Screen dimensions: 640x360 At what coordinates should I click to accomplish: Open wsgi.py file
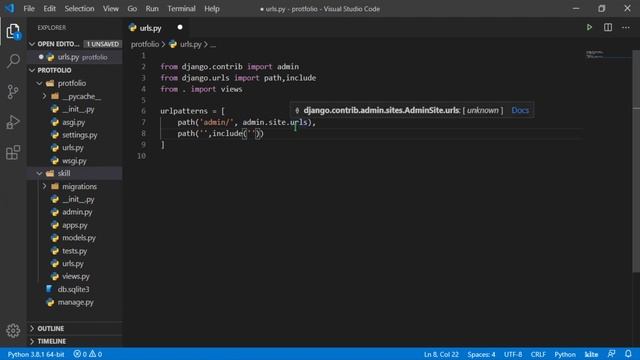pyautogui.click(x=75, y=161)
